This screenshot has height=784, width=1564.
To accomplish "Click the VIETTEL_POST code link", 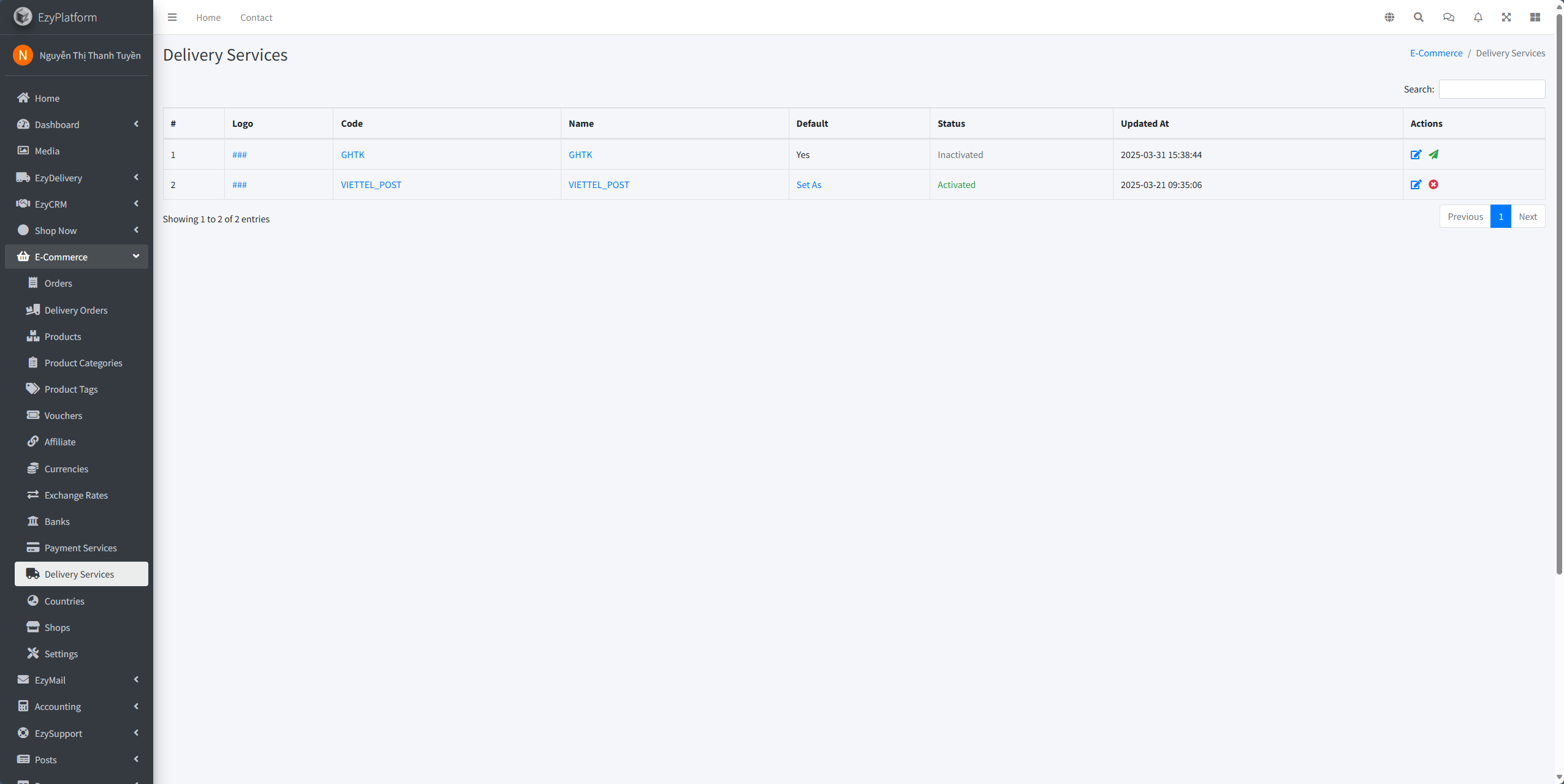I will pyautogui.click(x=371, y=184).
